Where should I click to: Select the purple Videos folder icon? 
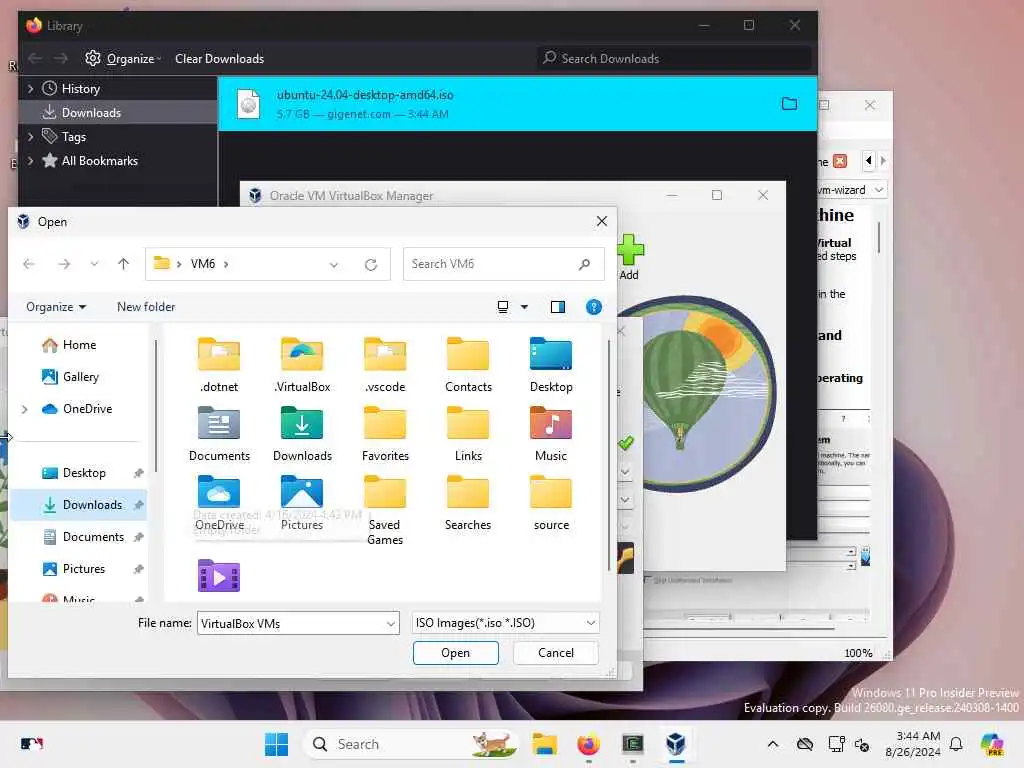219,576
